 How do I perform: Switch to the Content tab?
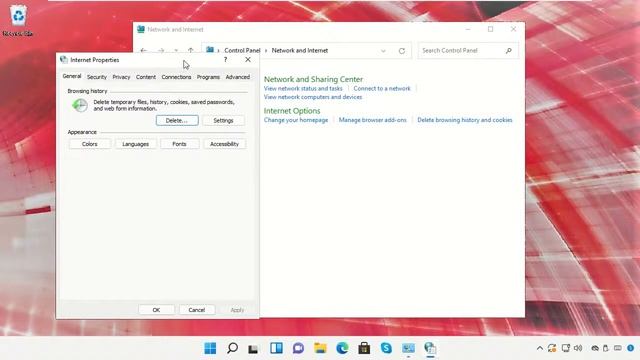point(146,77)
